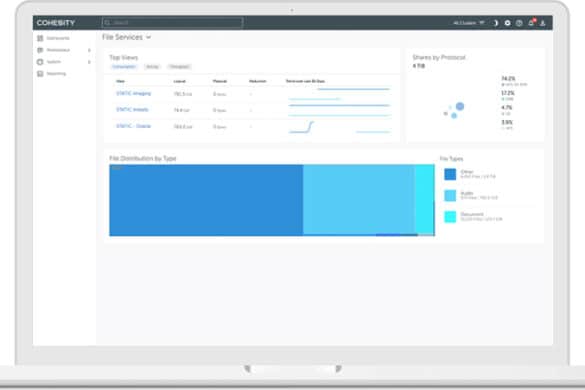585x390 pixels.
Task: Click the 74.2% protocol value
Action: 508,78
